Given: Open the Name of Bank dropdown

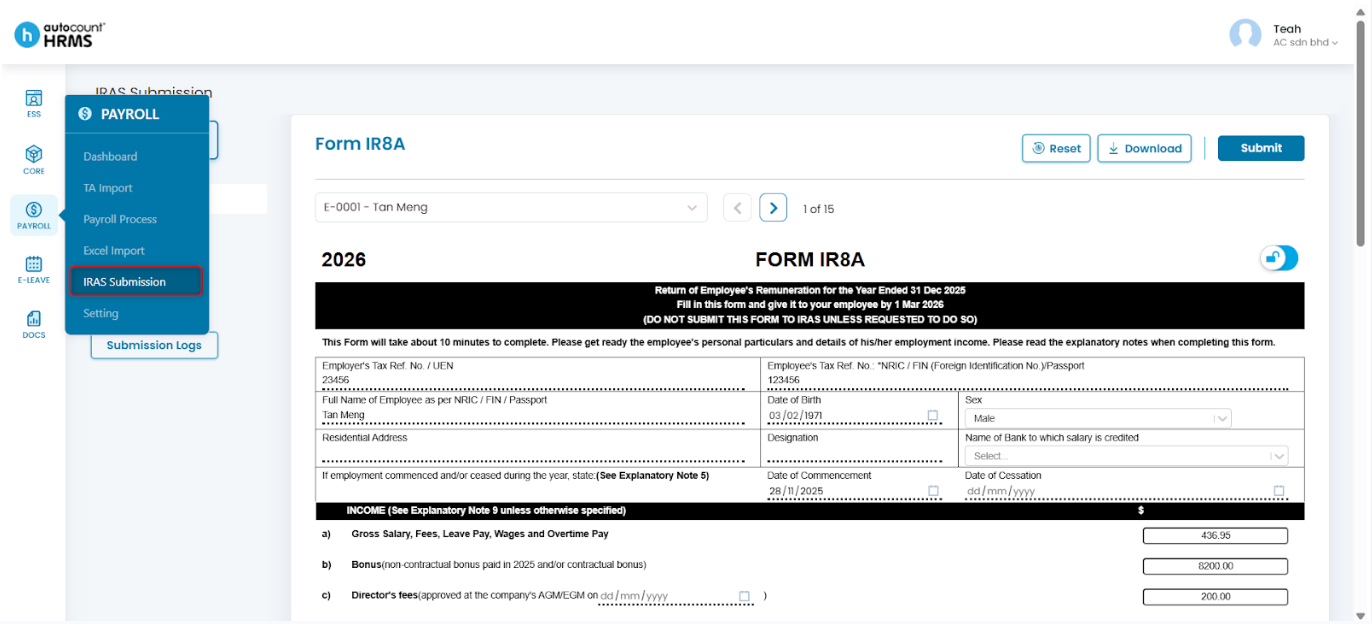Looking at the screenshot, I should pyautogui.click(x=1126, y=456).
